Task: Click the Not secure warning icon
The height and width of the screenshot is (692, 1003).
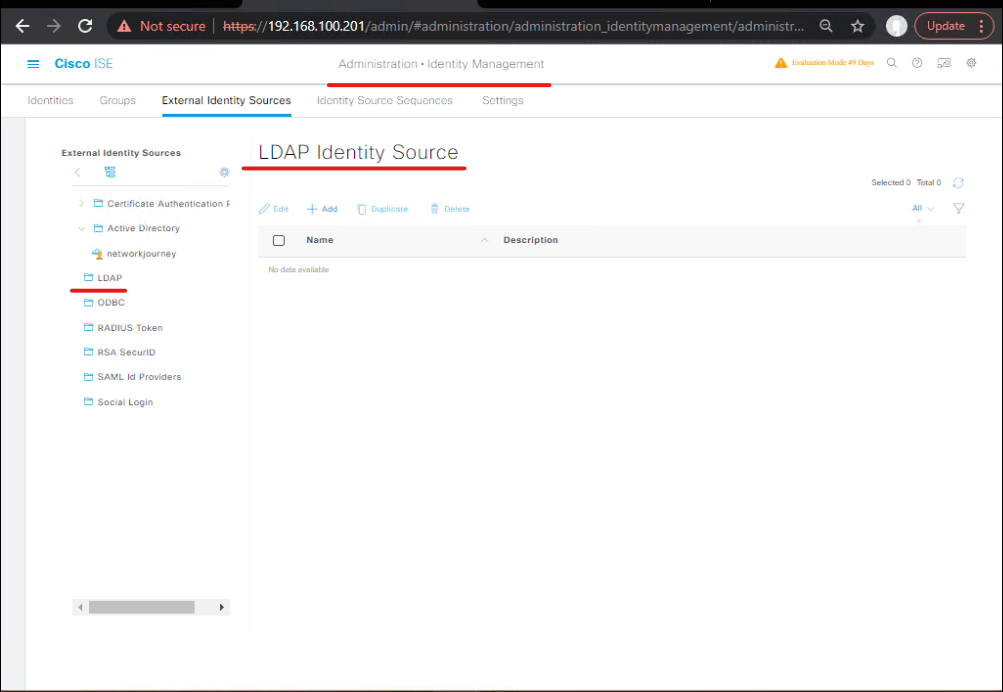Action: coord(124,26)
